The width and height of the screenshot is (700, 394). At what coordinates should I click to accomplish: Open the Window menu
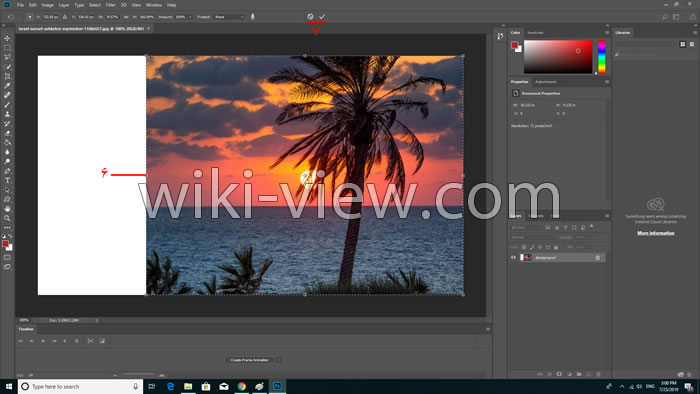pos(154,5)
